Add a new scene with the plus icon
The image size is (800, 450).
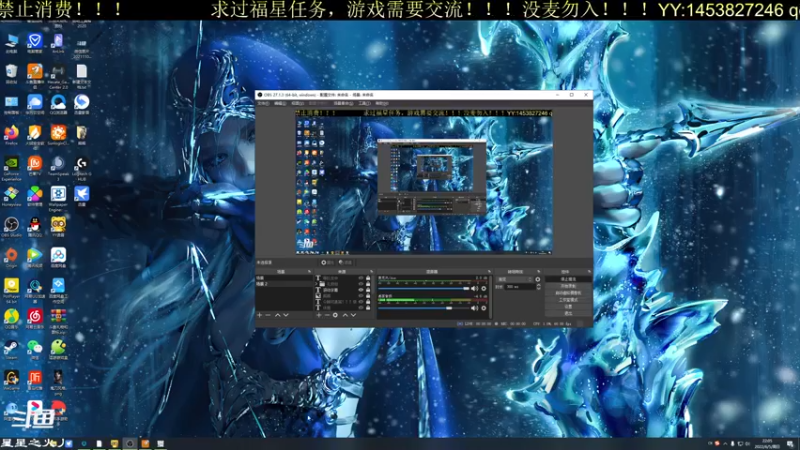coord(259,315)
